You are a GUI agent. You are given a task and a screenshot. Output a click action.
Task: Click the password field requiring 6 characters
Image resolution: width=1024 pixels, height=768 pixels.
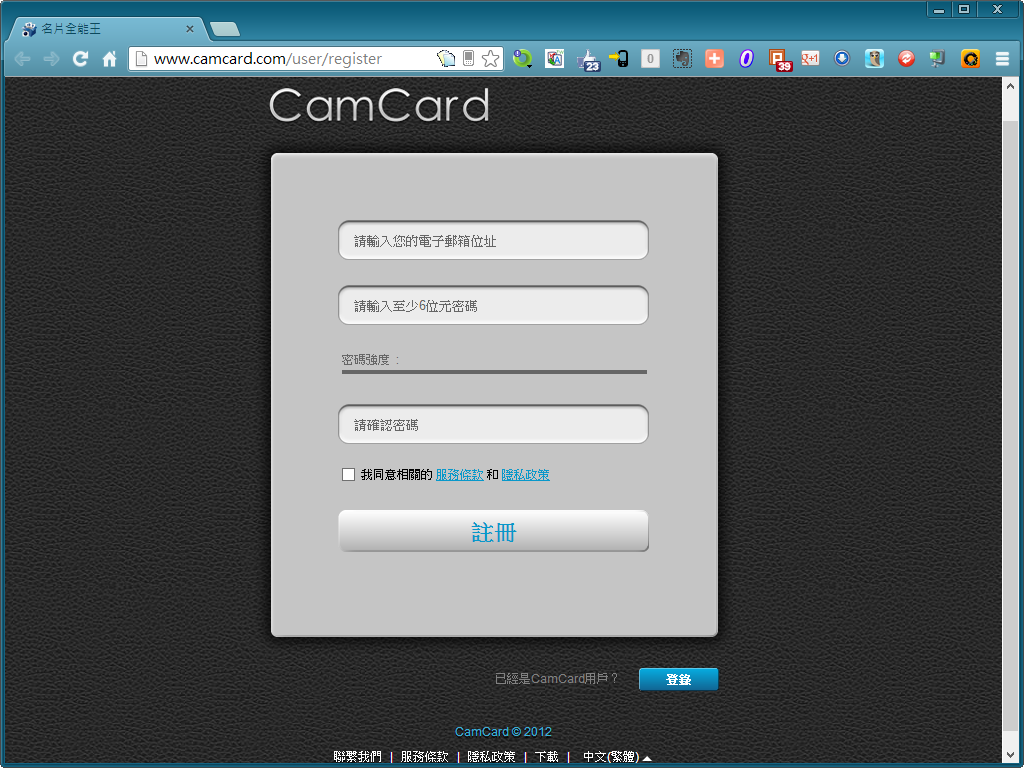pyautogui.click(x=493, y=305)
